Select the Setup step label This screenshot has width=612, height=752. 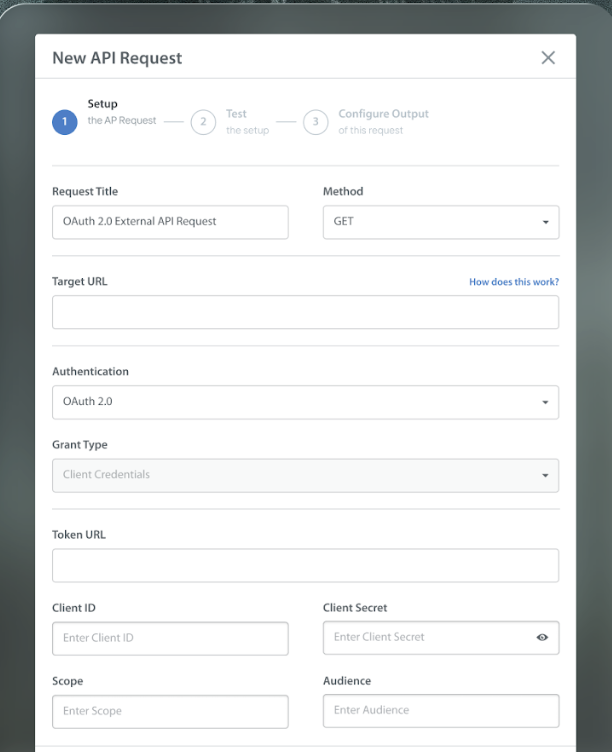(x=103, y=104)
